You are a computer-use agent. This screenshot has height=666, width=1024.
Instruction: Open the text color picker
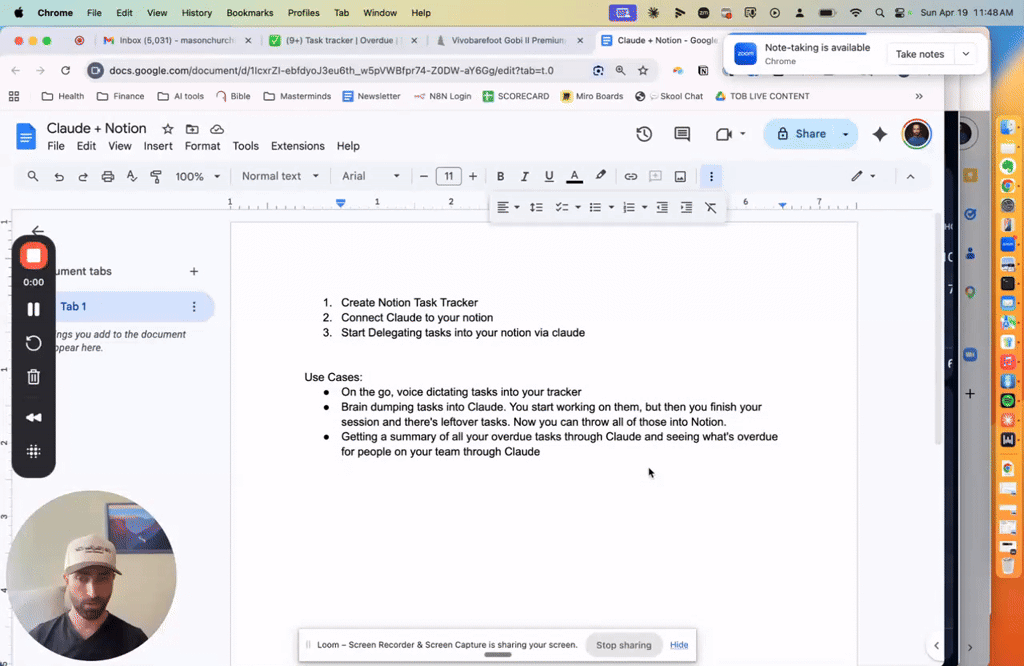click(x=574, y=176)
